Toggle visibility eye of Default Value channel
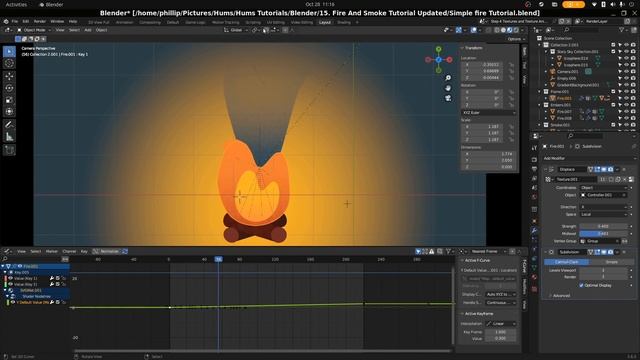The width and height of the screenshot is (640, 360). click(13, 302)
